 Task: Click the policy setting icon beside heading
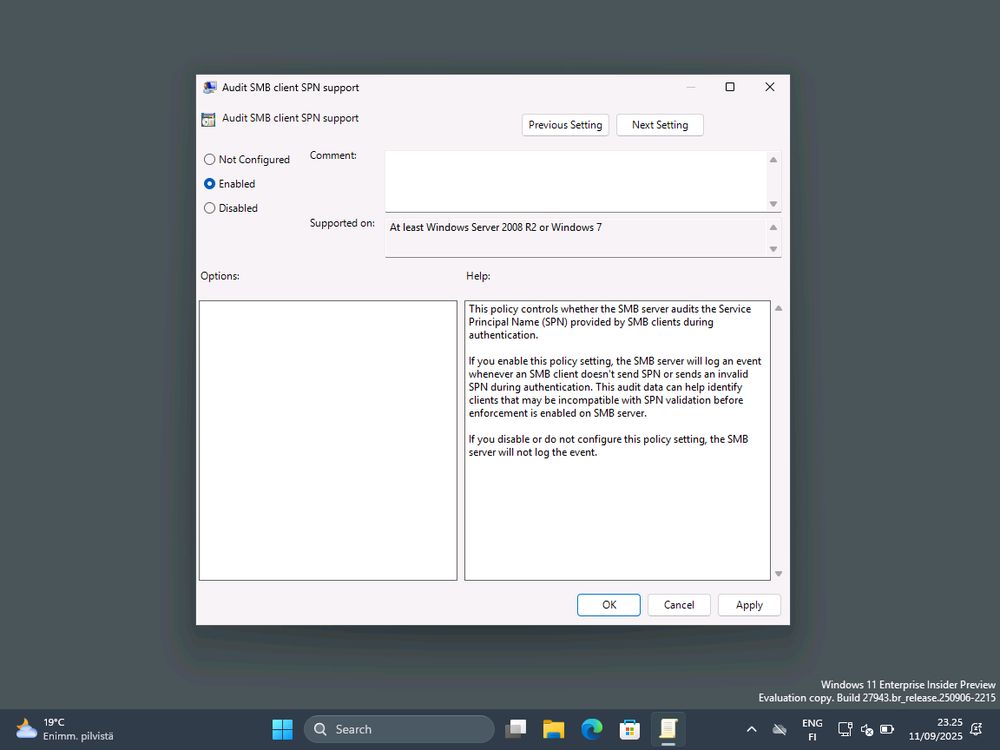pos(208,119)
